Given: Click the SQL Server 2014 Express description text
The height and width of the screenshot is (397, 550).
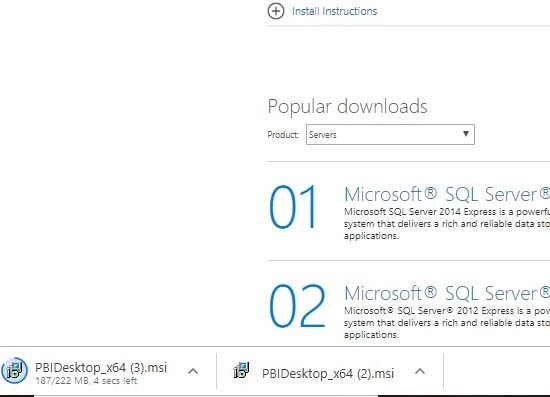Looking at the screenshot, I should tap(447, 224).
